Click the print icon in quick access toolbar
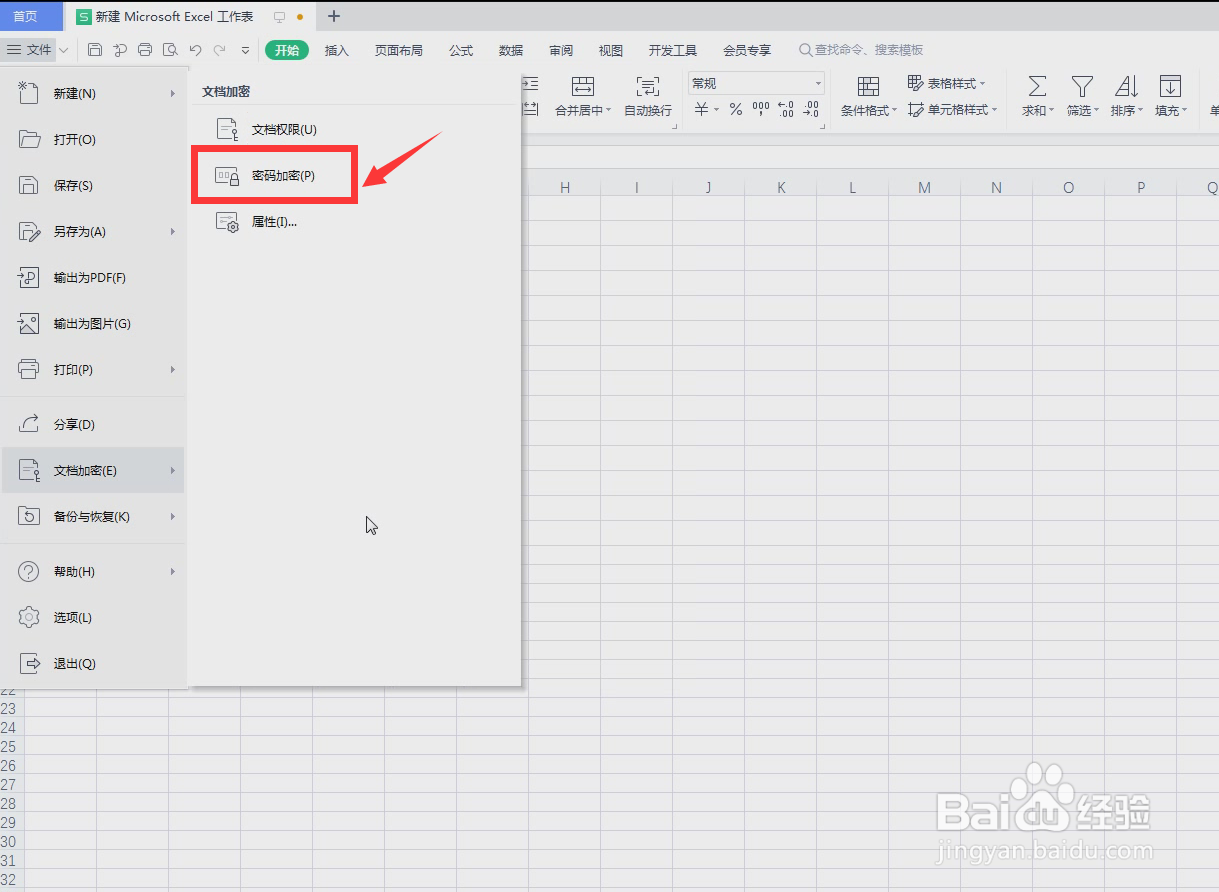This screenshot has width=1219, height=892. coord(145,50)
